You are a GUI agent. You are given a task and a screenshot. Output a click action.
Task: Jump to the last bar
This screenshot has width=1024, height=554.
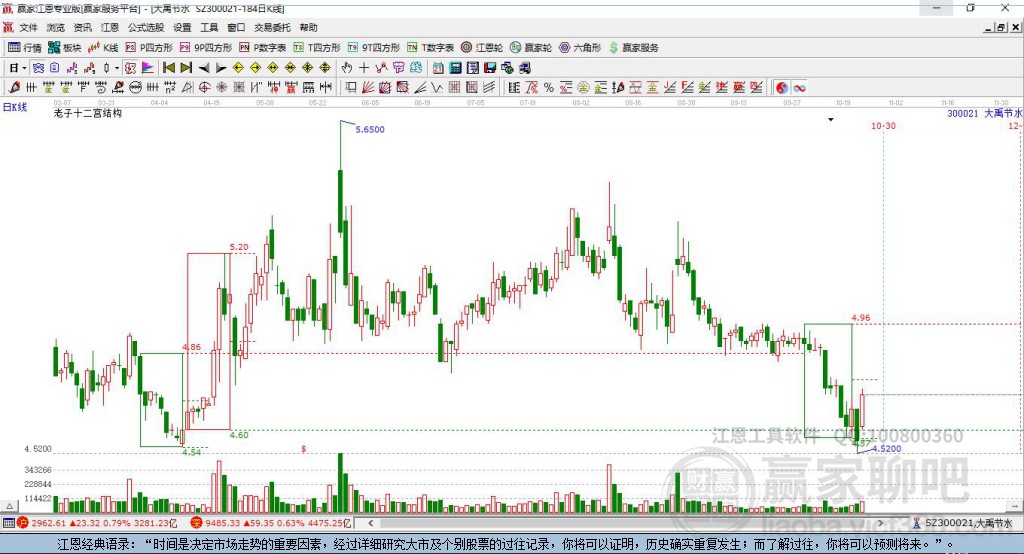click(186, 68)
